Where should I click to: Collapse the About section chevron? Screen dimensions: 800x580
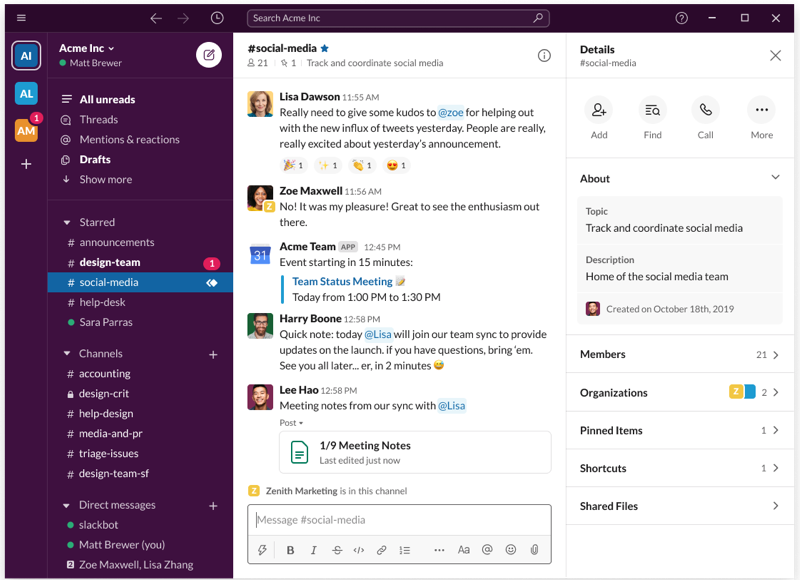775,178
